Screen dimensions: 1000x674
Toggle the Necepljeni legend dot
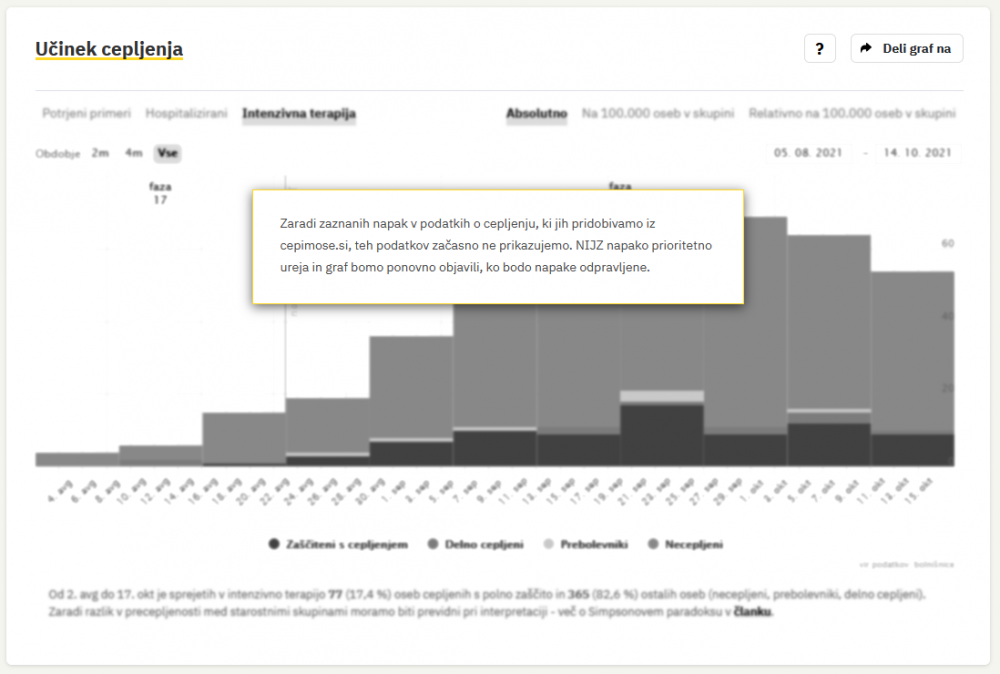(653, 544)
